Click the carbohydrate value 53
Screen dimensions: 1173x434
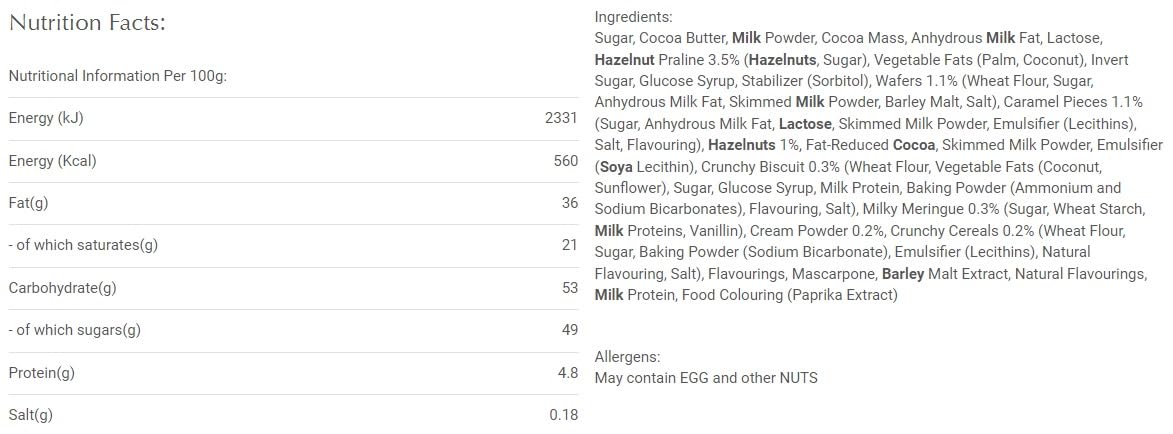(x=569, y=288)
